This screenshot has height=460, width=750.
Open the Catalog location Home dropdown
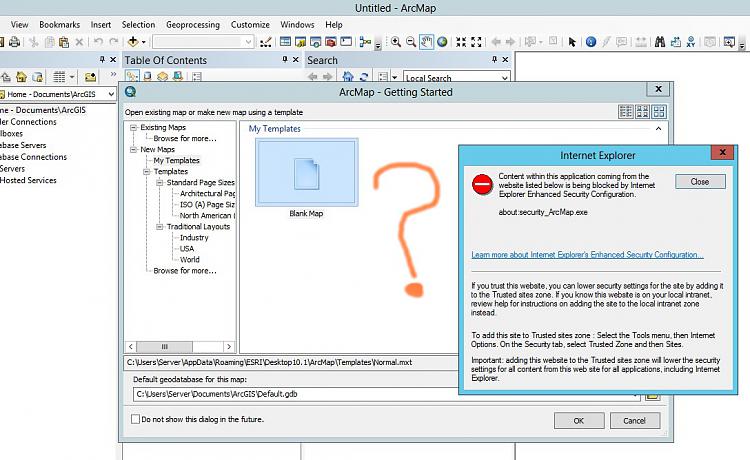click(111, 94)
